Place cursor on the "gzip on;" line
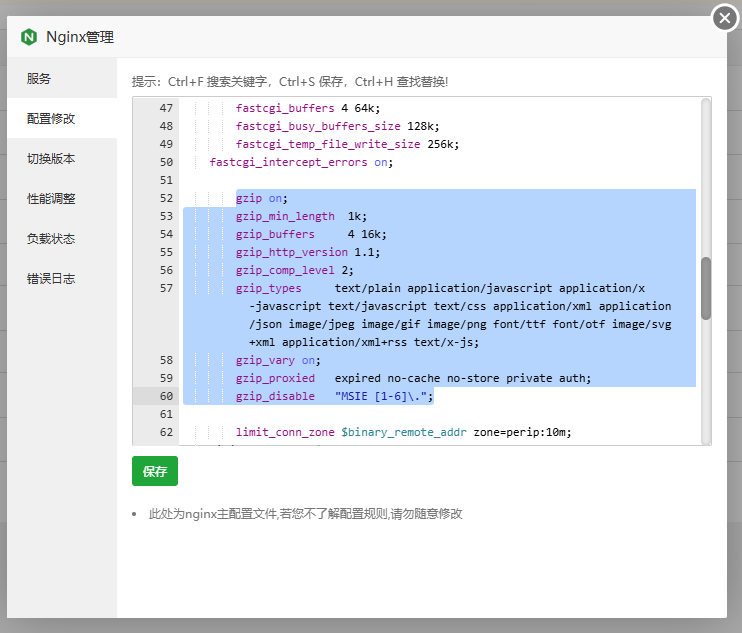Screen dimensions: 742x633 [262, 198]
